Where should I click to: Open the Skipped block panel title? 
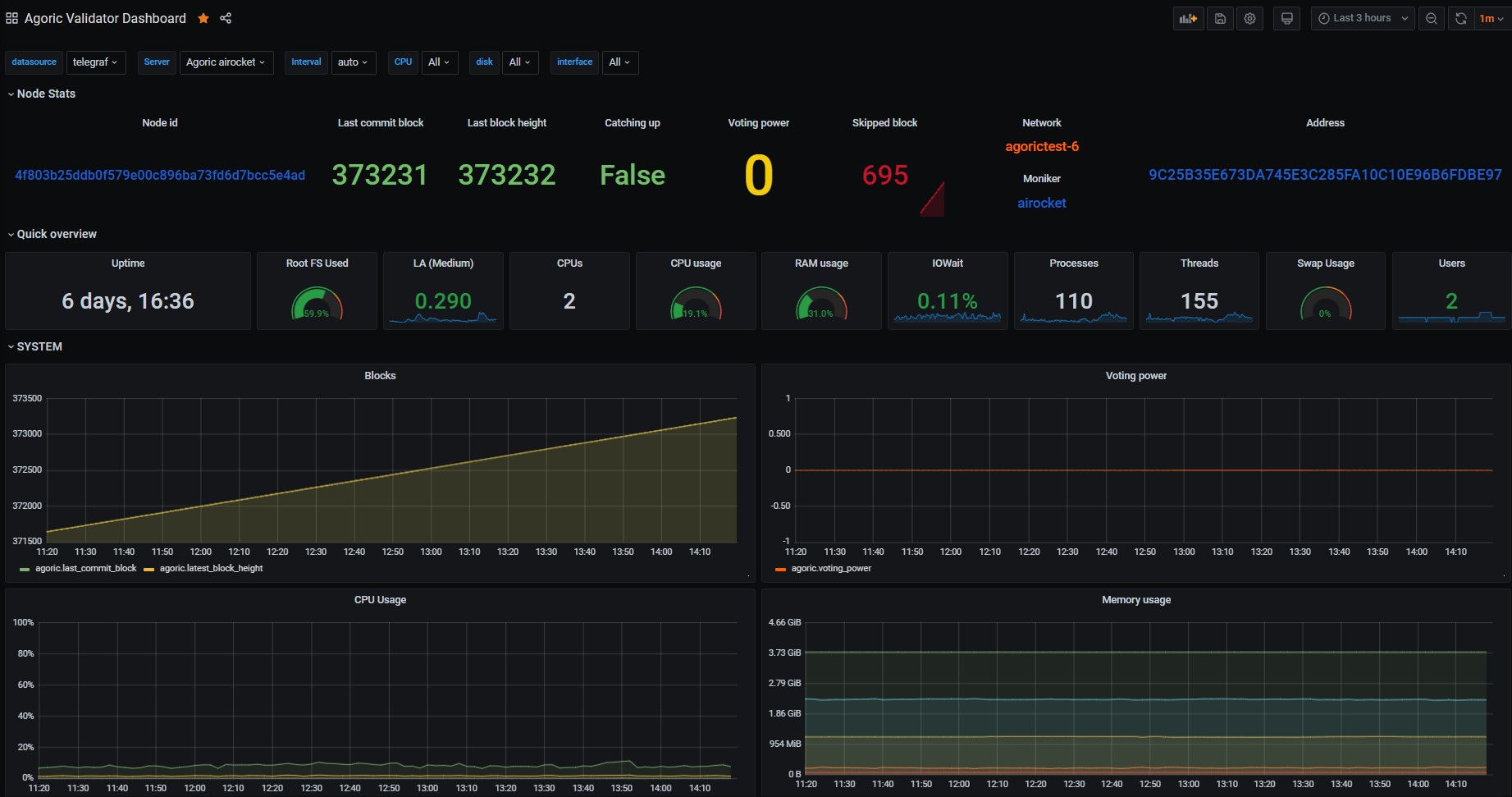[884, 122]
